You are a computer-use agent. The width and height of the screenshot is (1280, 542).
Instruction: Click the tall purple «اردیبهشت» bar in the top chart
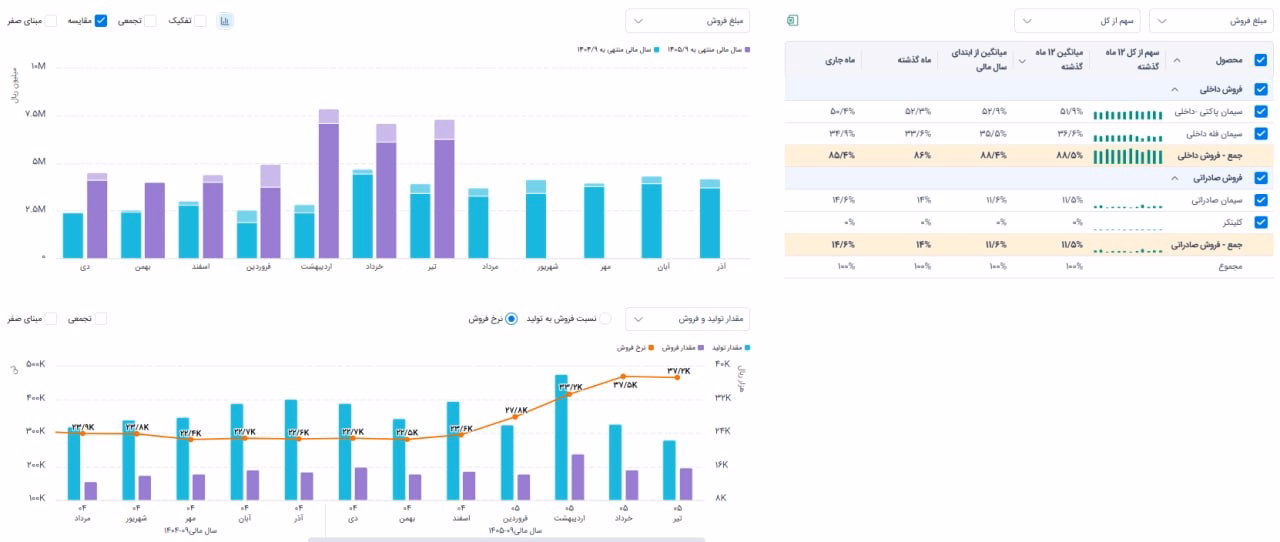[328, 190]
